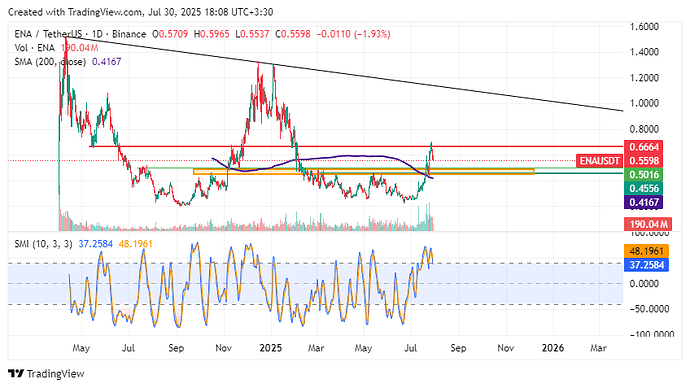Click the blue 37.2584 SMI value label
The image size is (690, 388).
[x=646, y=265]
